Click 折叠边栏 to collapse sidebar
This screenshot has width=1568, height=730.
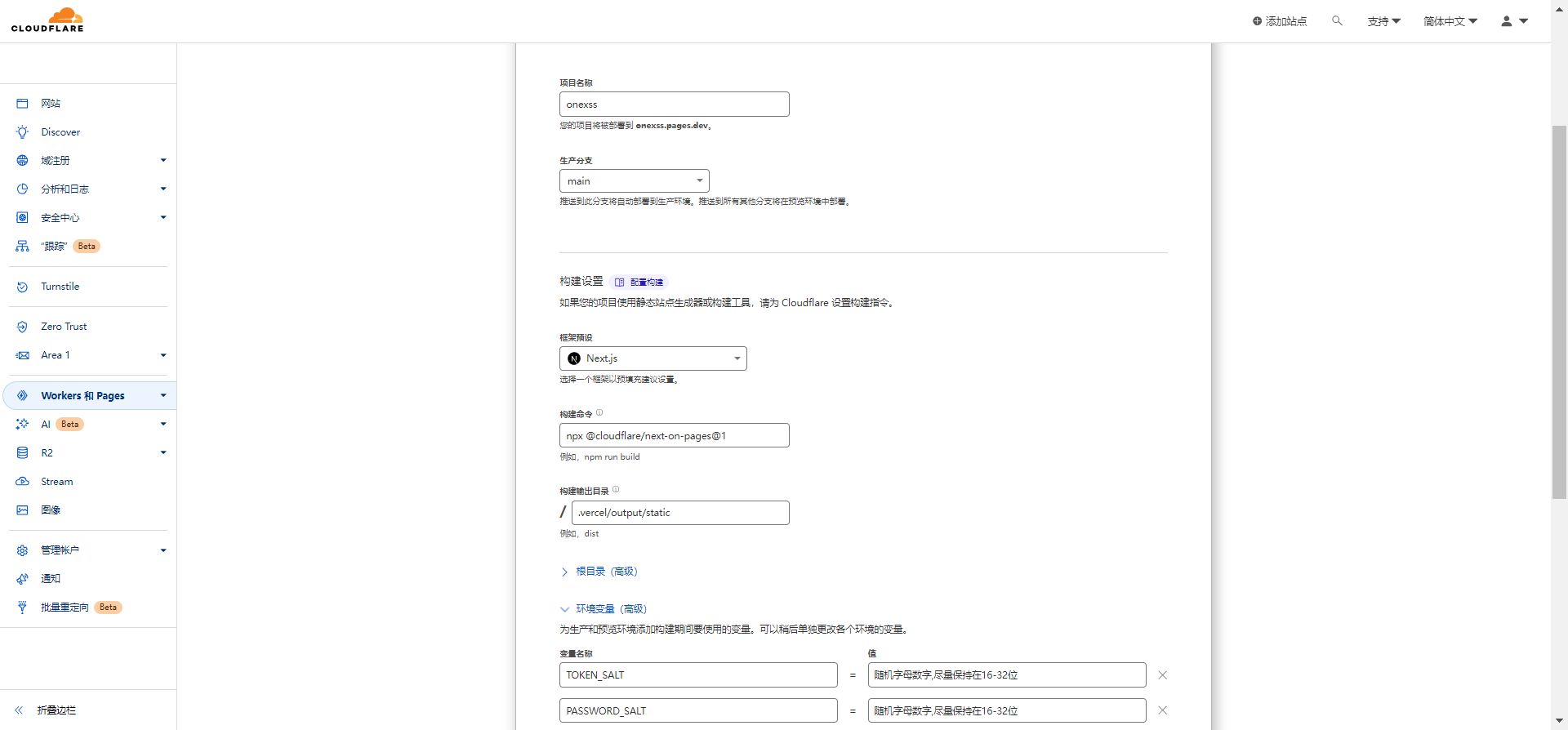point(56,710)
